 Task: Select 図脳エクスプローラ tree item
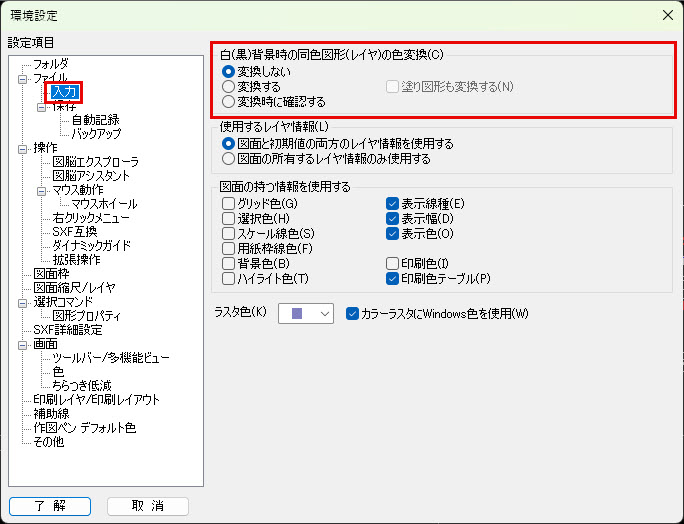(95, 162)
